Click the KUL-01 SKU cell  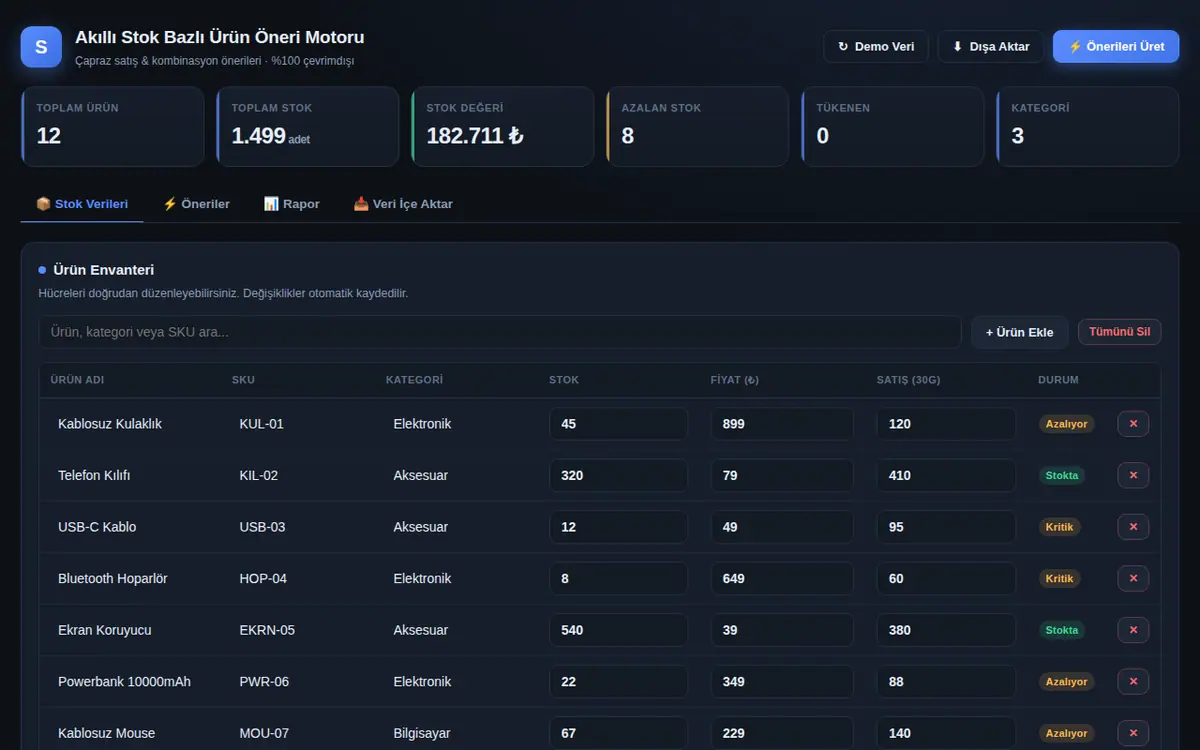[x=262, y=424]
